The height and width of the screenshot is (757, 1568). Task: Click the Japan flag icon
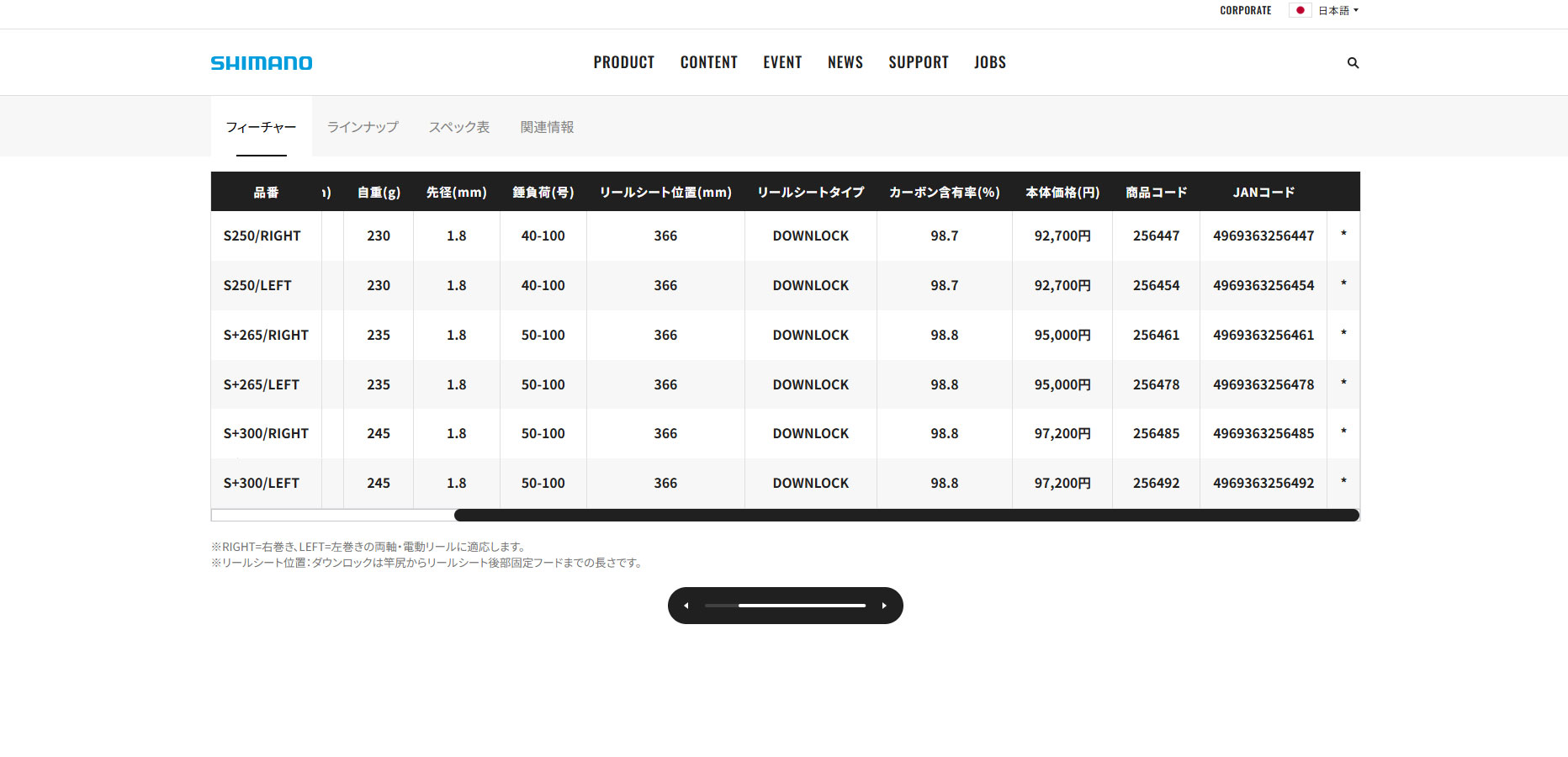pyautogui.click(x=1300, y=10)
